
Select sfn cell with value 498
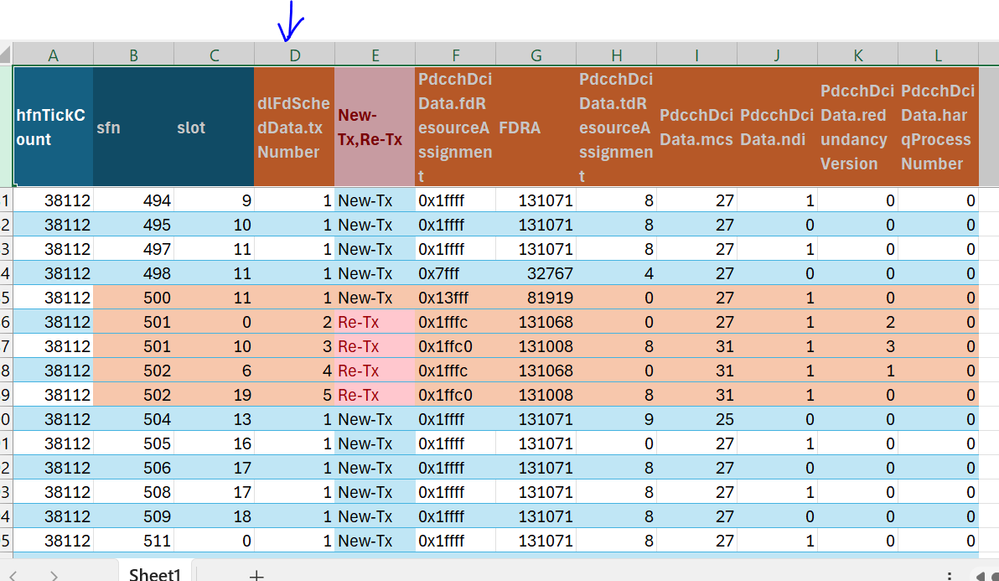(x=133, y=273)
